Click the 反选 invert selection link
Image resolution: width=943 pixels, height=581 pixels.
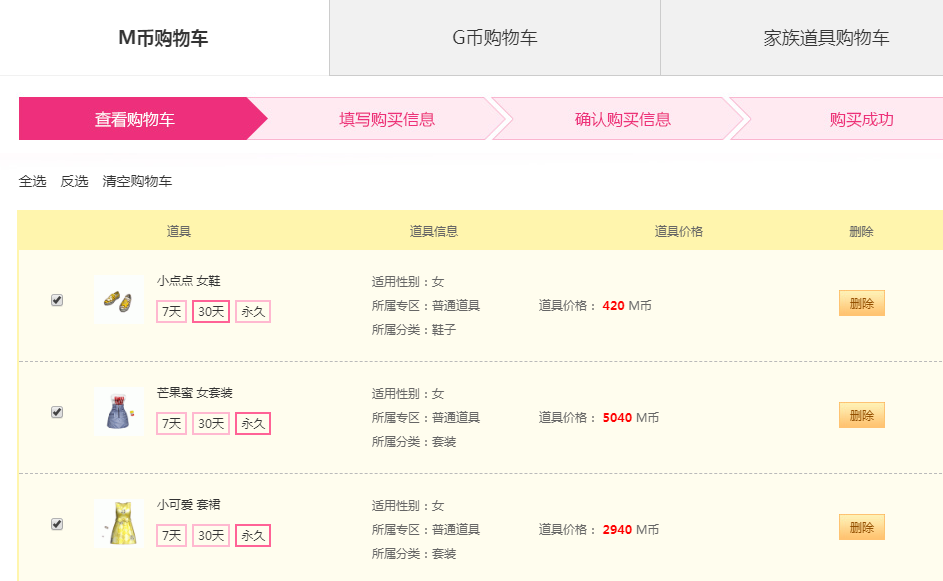tap(74, 181)
